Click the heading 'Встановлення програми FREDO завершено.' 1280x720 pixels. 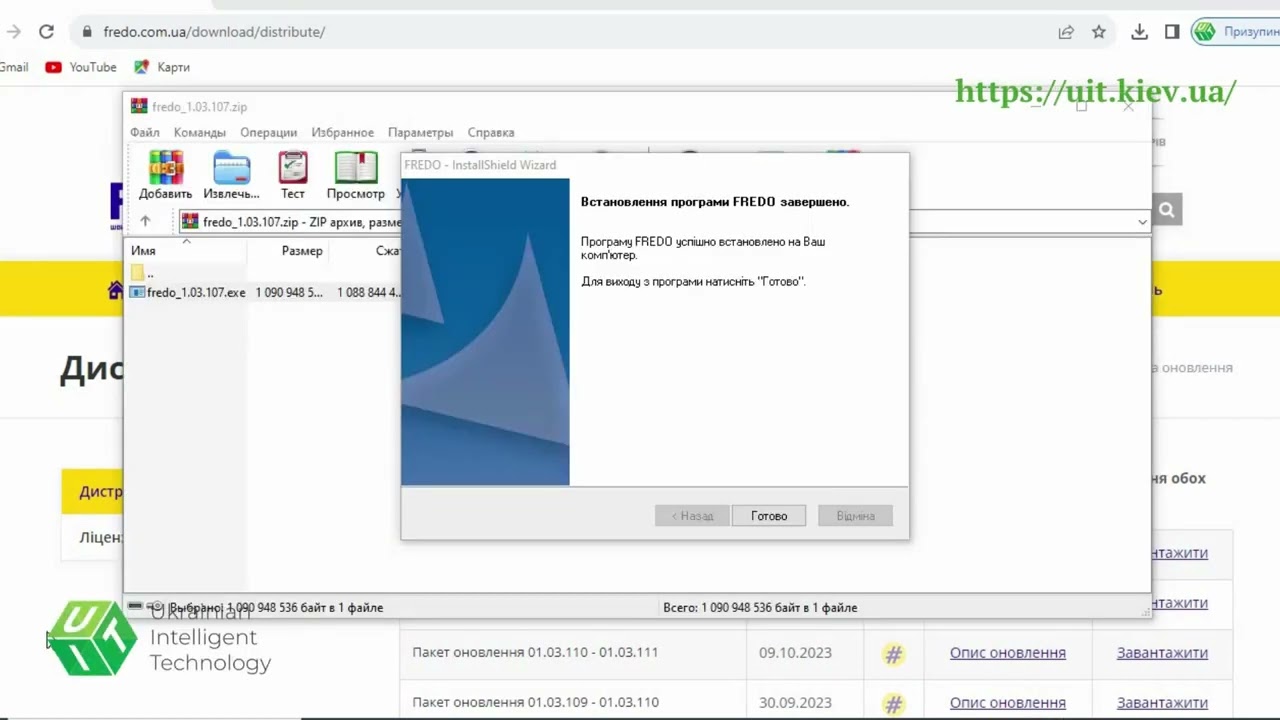point(715,202)
